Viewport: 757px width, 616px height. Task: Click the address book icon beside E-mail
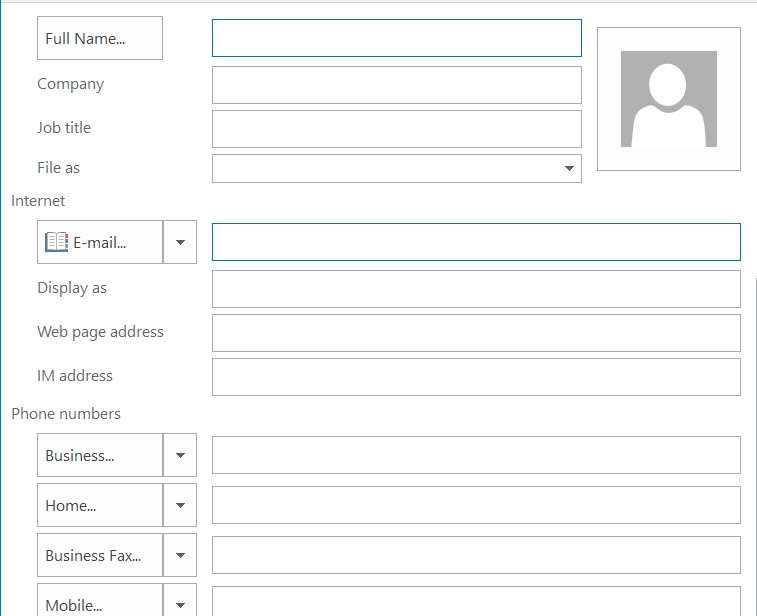(x=57, y=242)
